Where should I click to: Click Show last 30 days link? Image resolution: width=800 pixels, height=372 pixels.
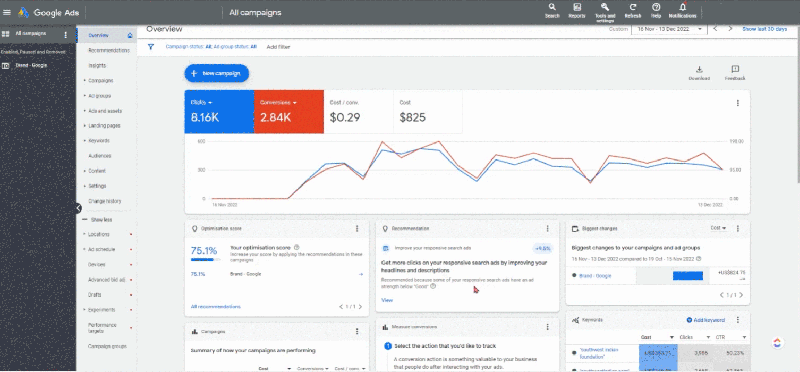764,29
